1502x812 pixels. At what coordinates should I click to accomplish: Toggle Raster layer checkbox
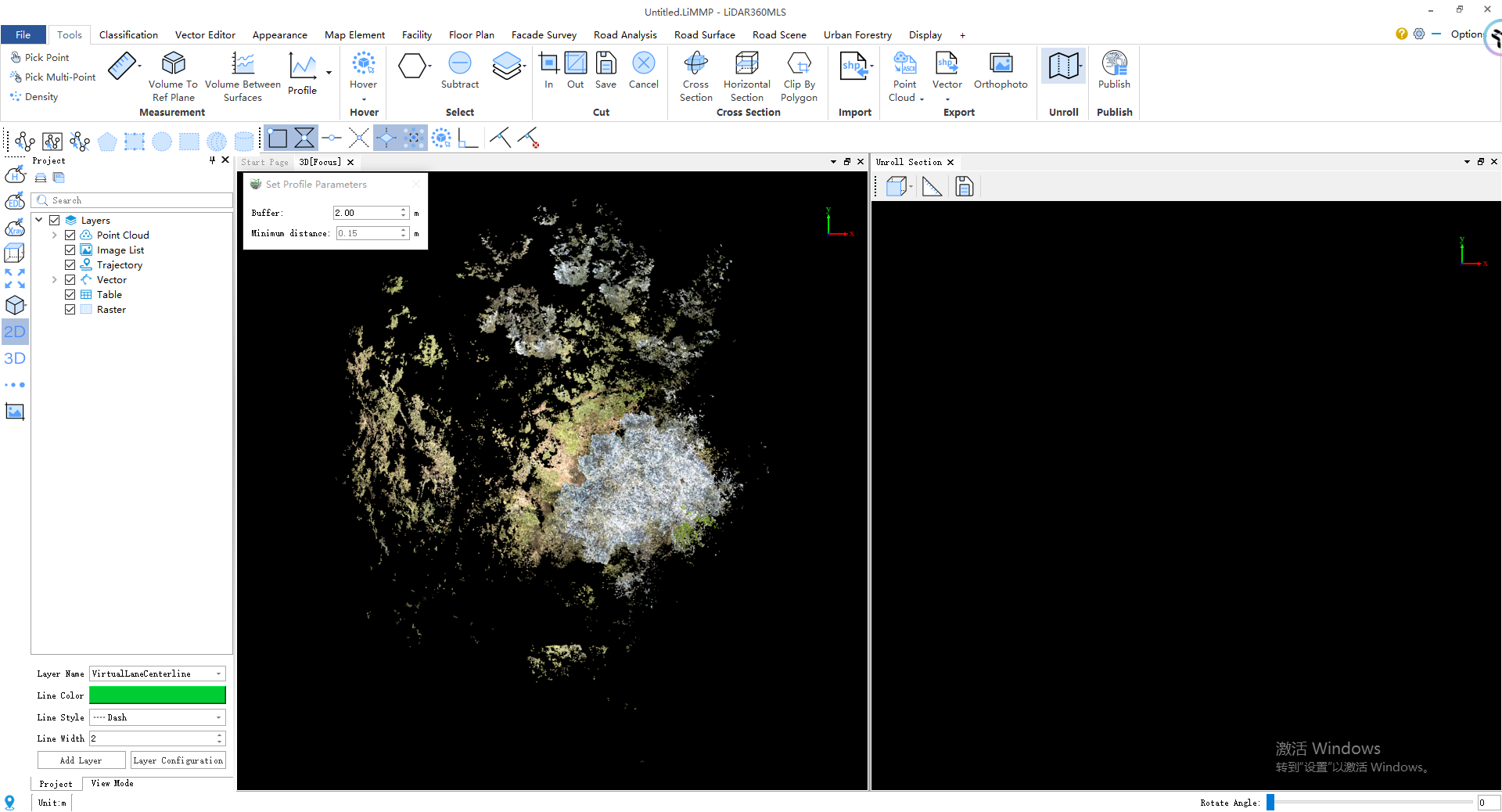pyautogui.click(x=70, y=309)
